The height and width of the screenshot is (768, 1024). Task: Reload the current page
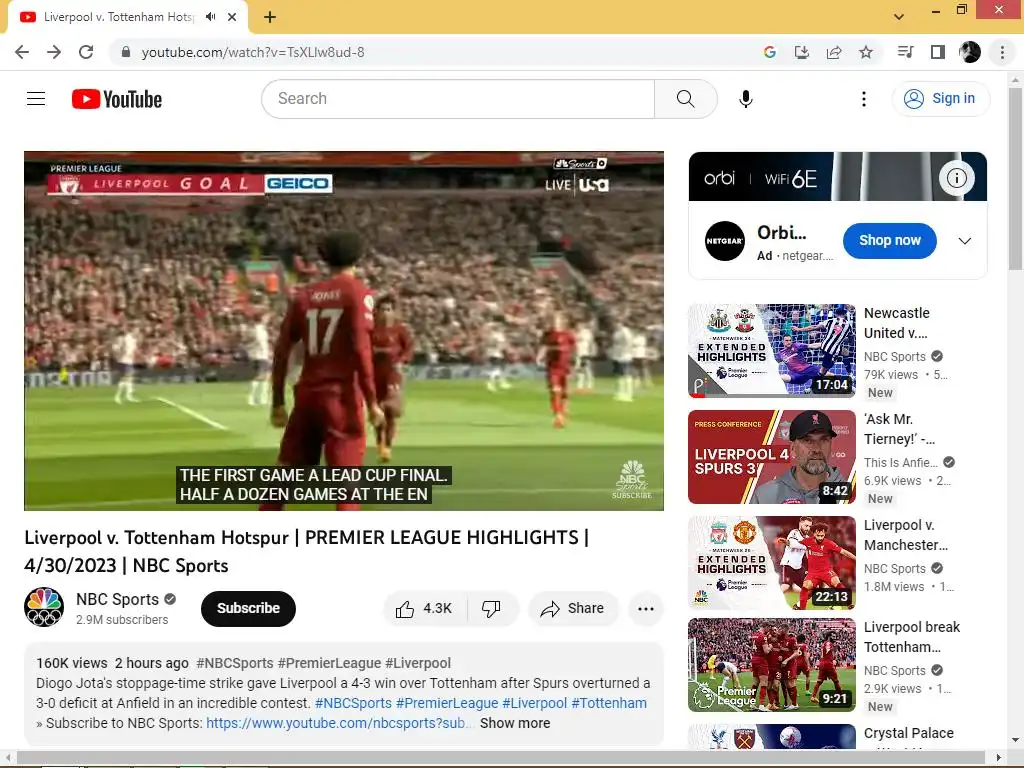click(x=86, y=52)
